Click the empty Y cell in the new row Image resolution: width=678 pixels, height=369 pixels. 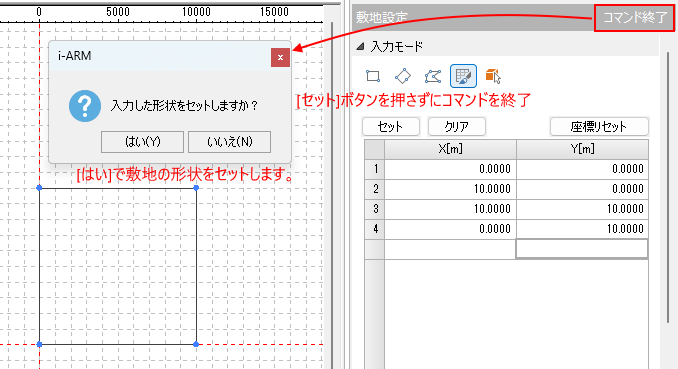[582, 249]
